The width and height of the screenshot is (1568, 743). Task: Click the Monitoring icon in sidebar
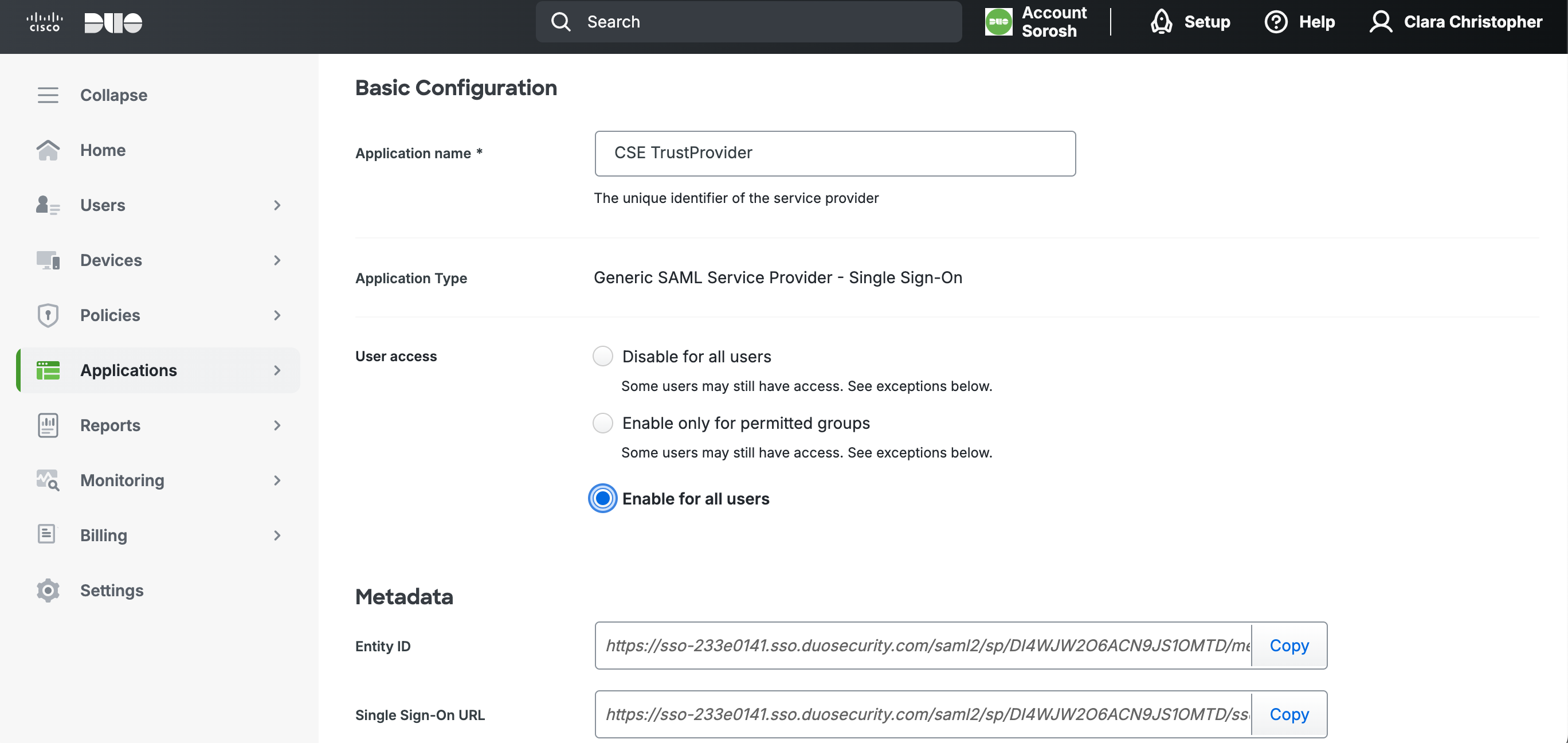click(x=48, y=480)
